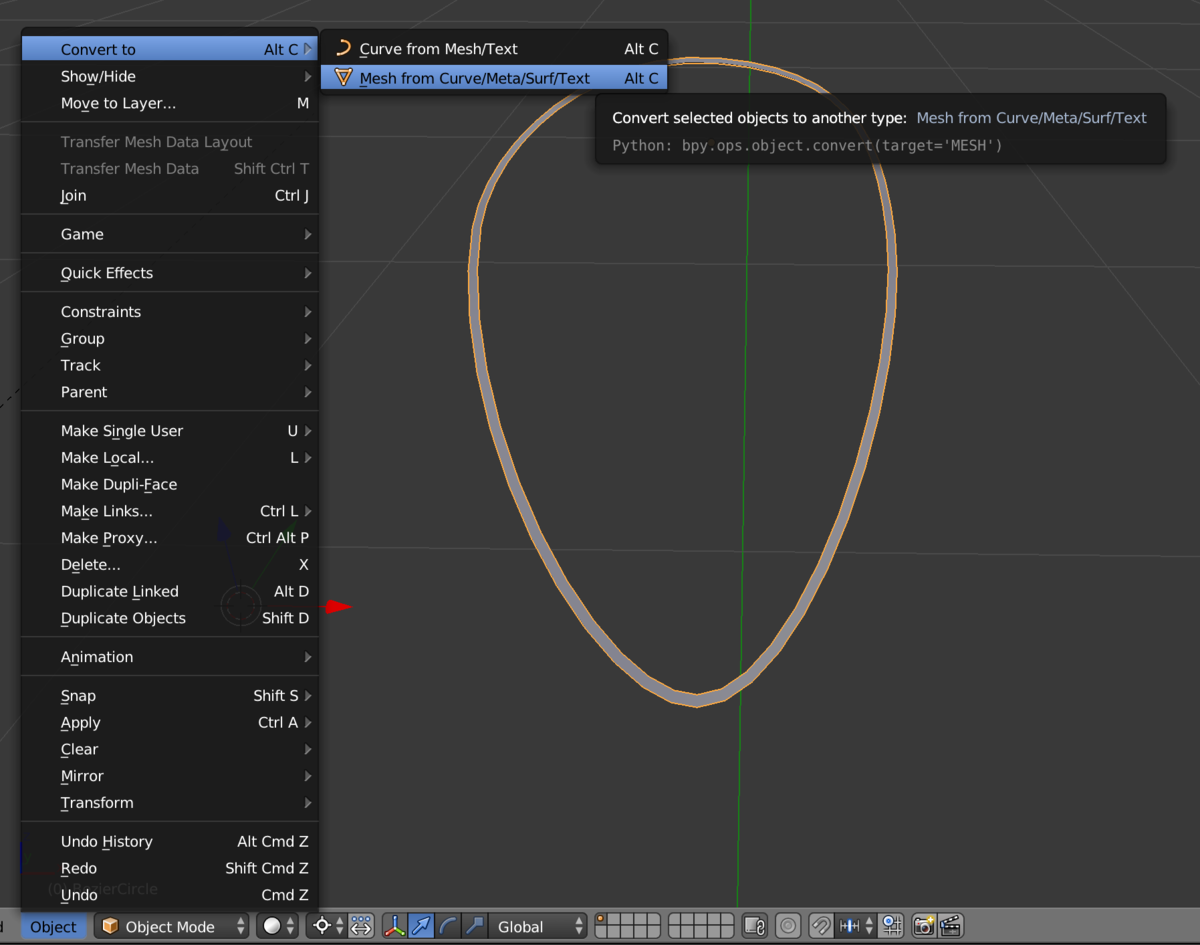Screen dimensions: 1200x945
Task: Open the Clear submenu
Action: coord(170,749)
